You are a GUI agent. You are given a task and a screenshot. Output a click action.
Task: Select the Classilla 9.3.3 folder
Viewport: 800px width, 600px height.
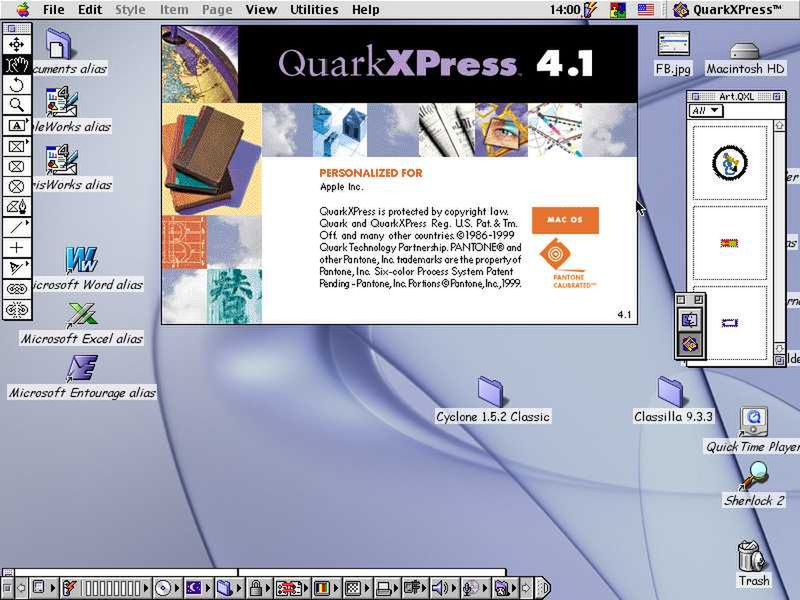pos(672,401)
